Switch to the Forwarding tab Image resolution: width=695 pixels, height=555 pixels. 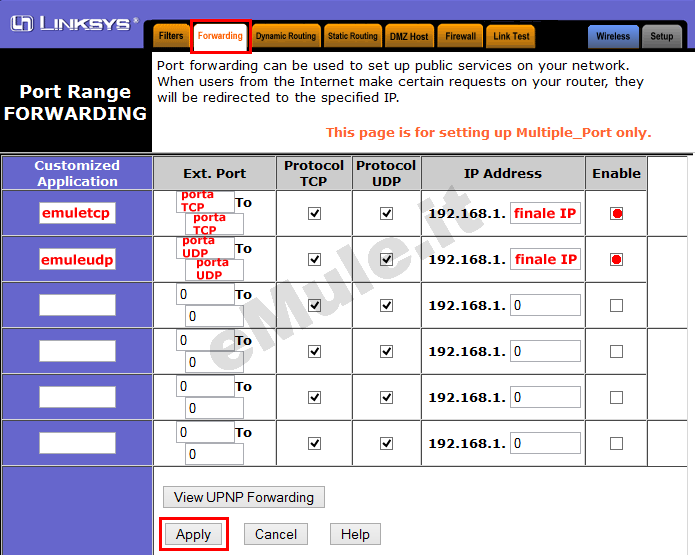[x=220, y=36]
